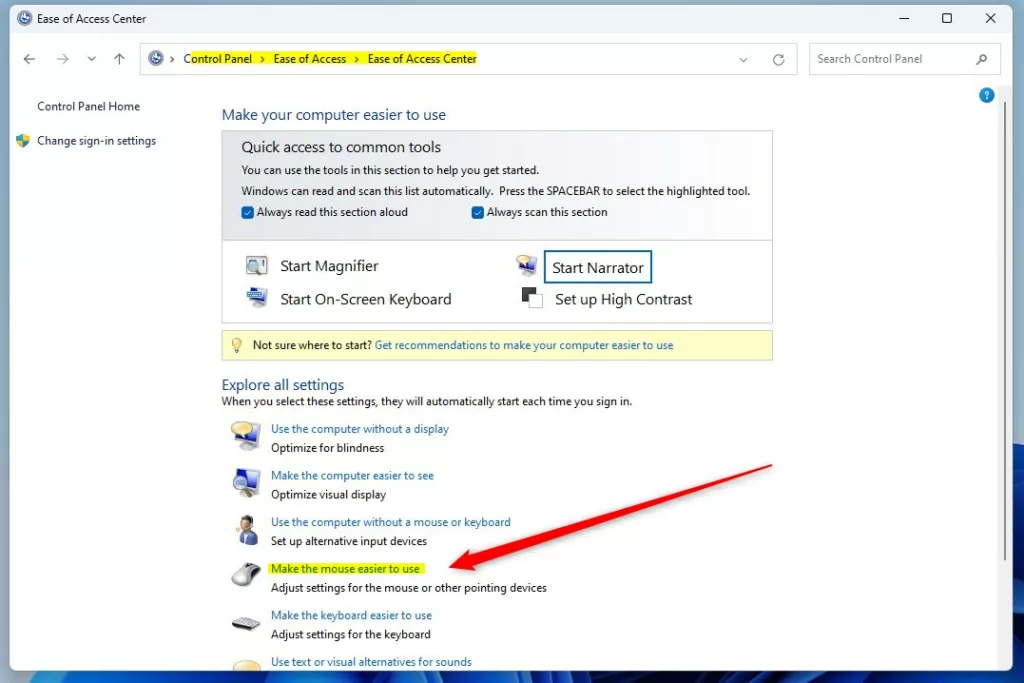Maximize the Ease of Access Center window
This screenshot has width=1024, height=683.
pos(947,18)
